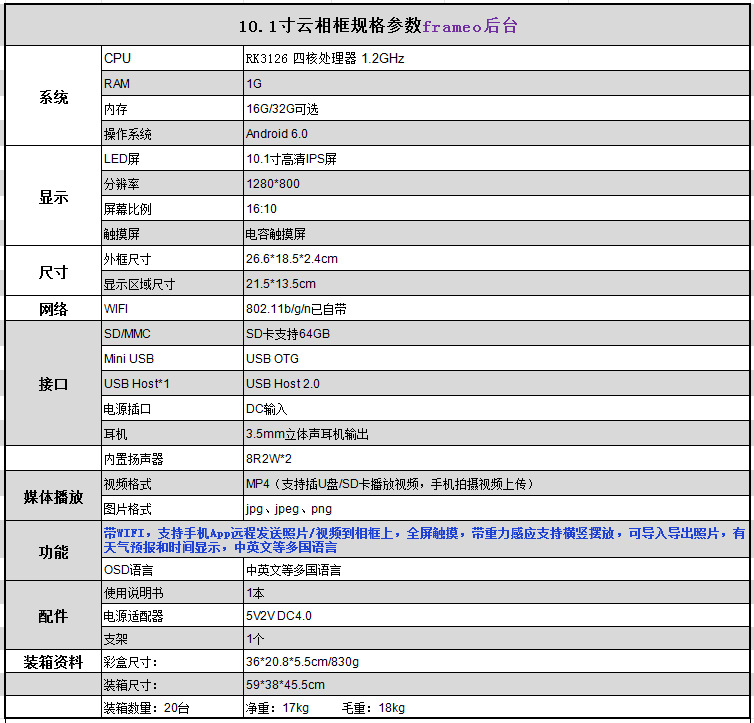Viewport: 754px width, 723px height.
Task: Click the '系统' category cell
Action: point(53,96)
